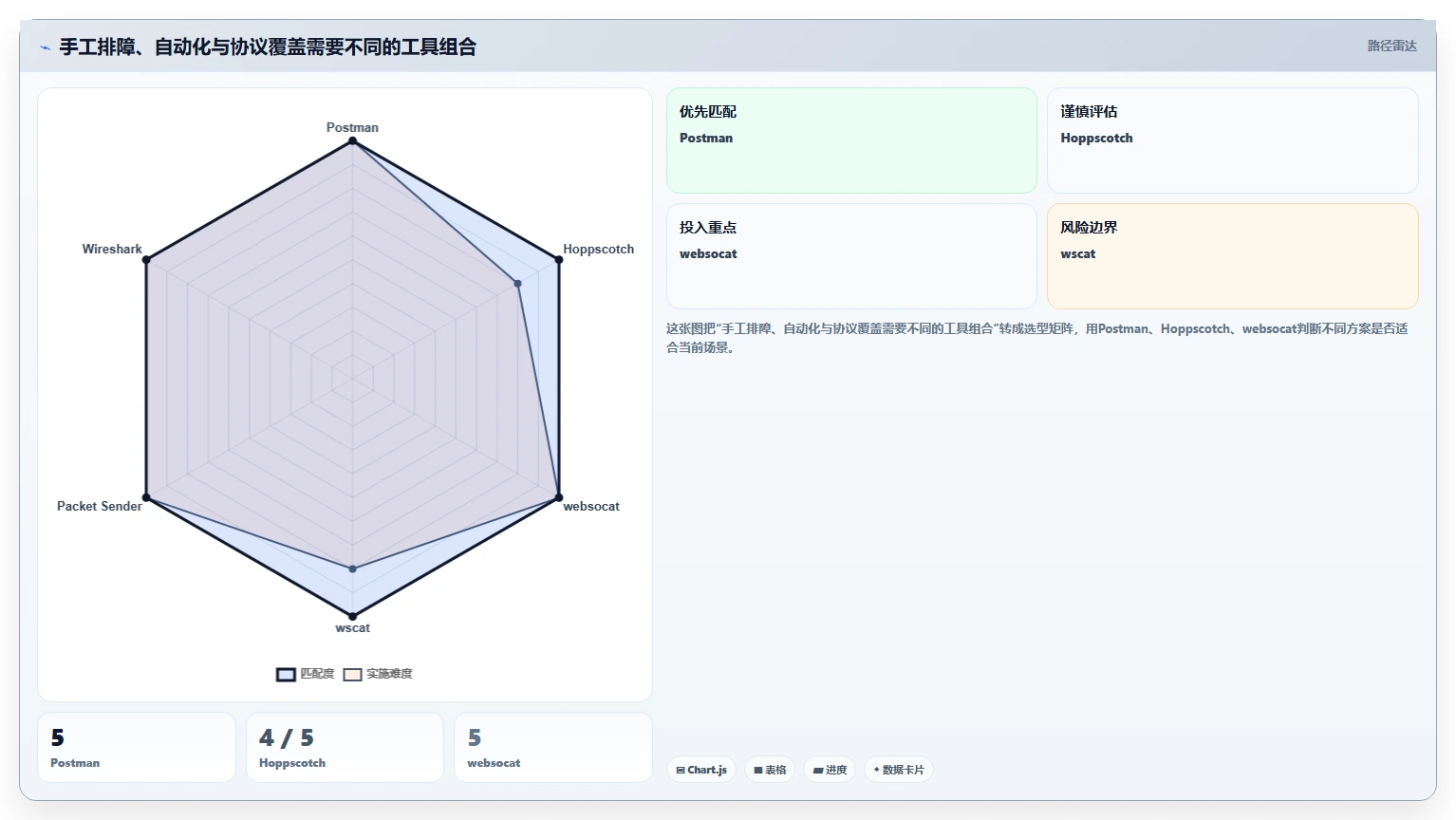This screenshot has width=1456, height=820.
Task: Click the Postman data point at the radar top
Action: [352, 141]
